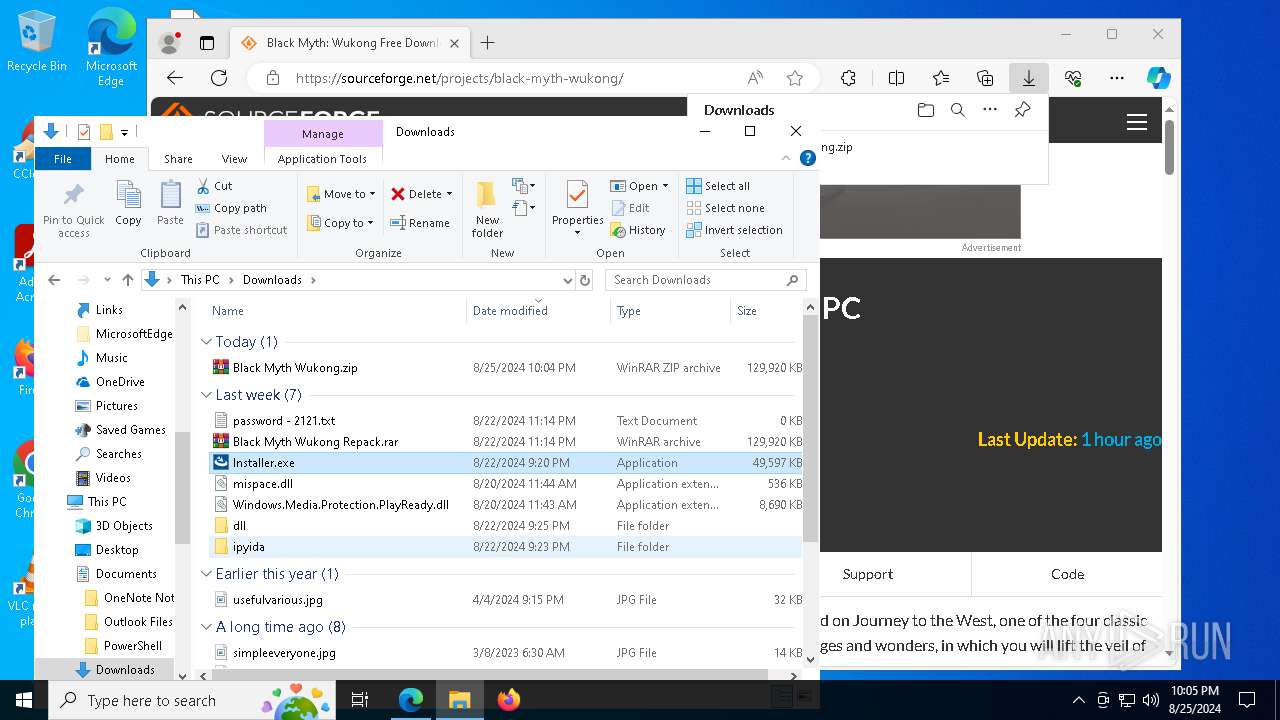Switch to View ribbon tab
This screenshot has width=1280, height=720.
234,158
